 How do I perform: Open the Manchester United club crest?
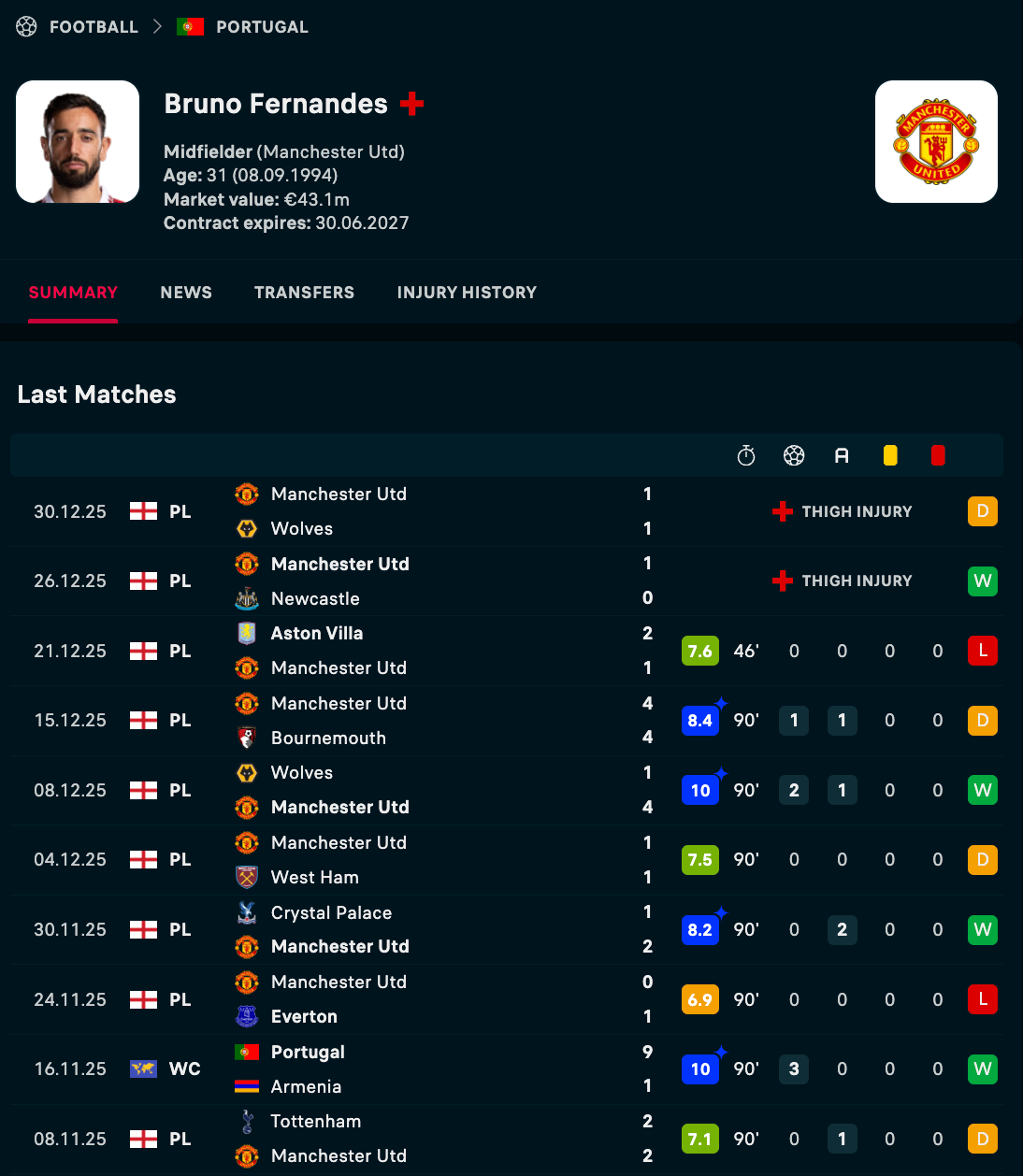pos(936,142)
